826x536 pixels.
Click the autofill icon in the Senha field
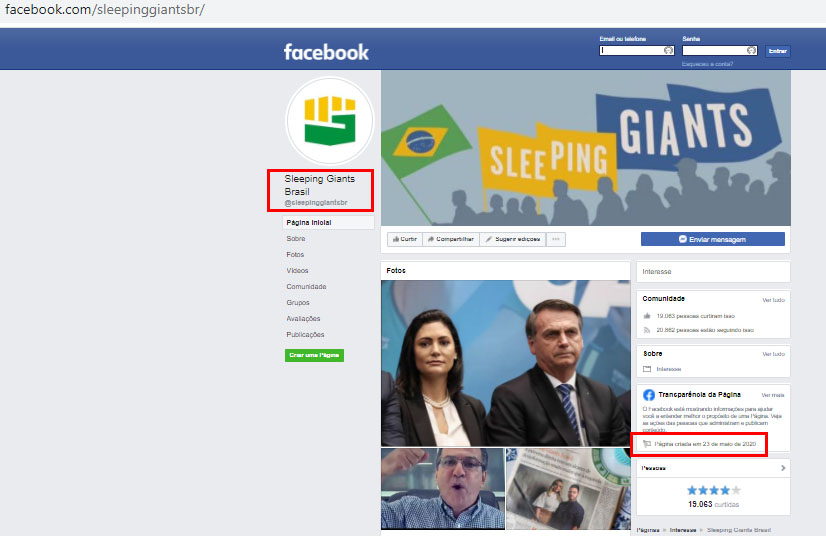[x=751, y=51]
